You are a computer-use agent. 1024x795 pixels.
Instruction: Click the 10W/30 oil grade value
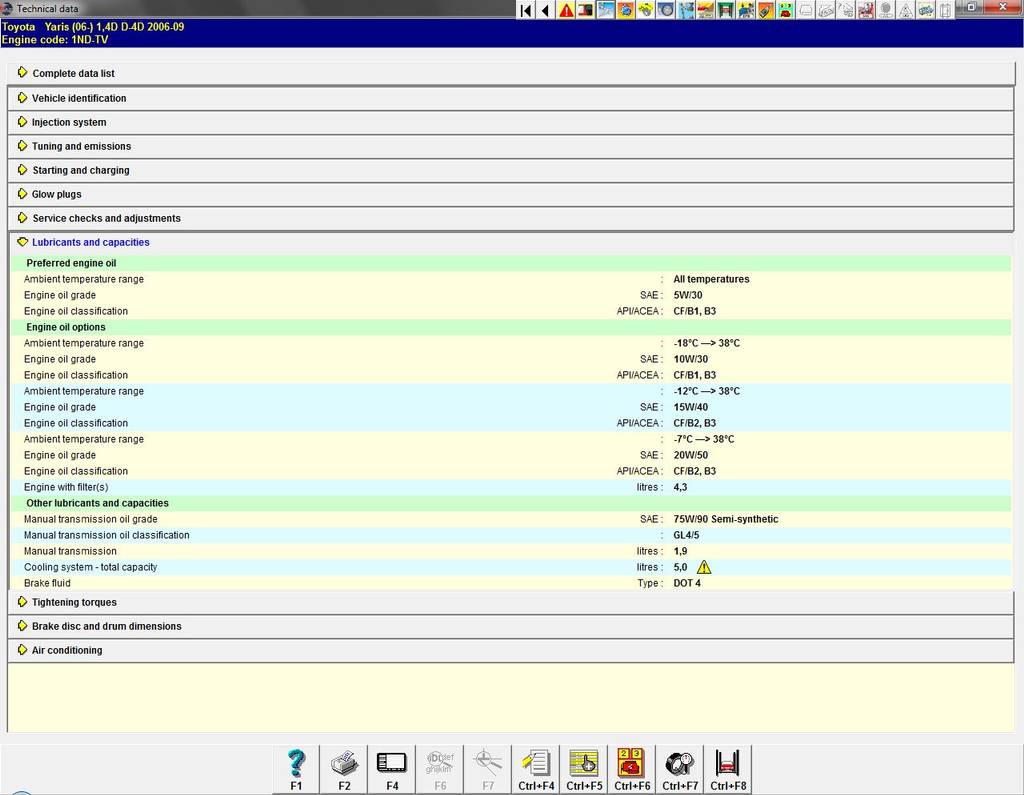(x=690, y=359)
